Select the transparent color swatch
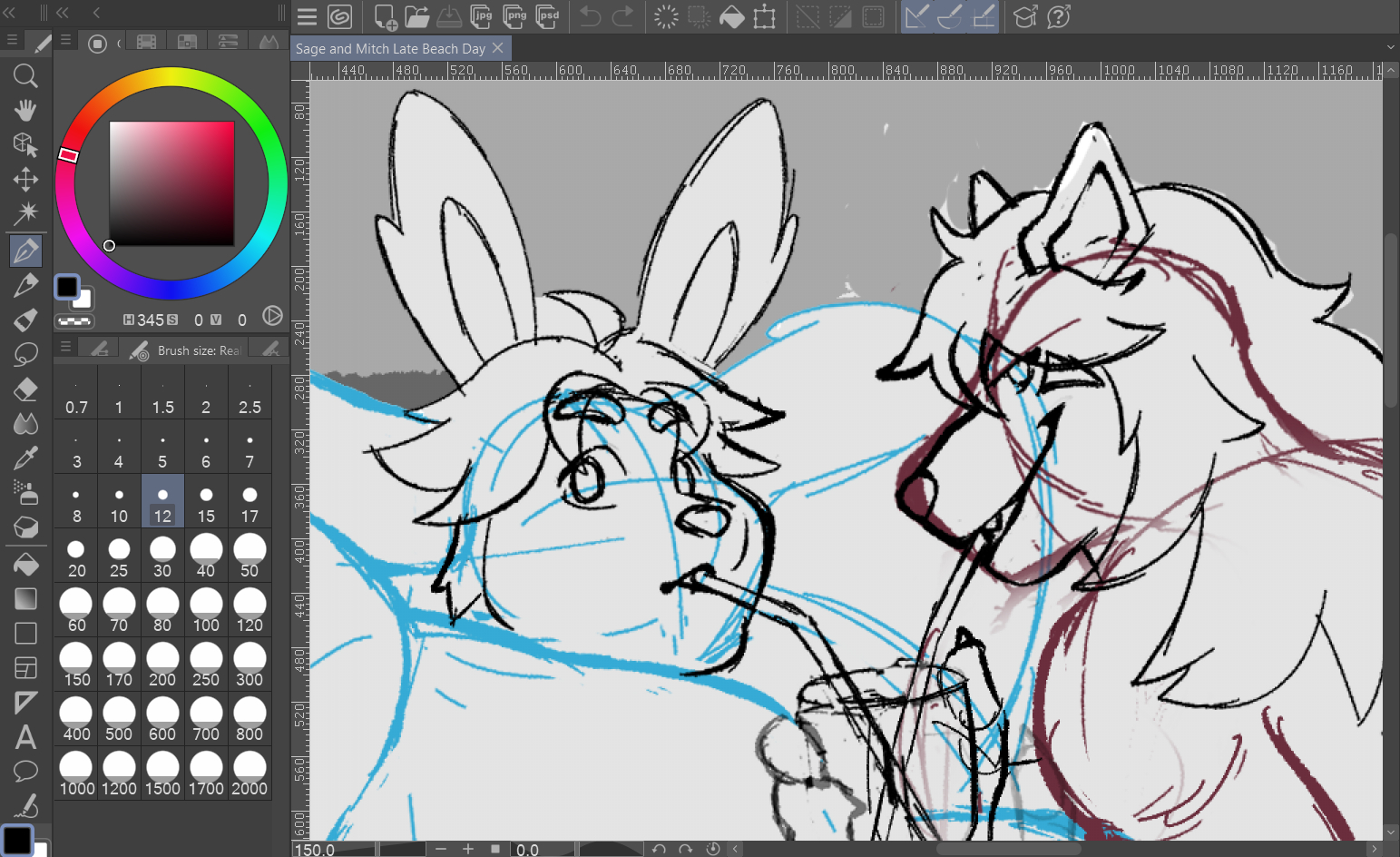The height and width of the screenshot is (857, 1400). pyautogui.click(x=73, y=320)
